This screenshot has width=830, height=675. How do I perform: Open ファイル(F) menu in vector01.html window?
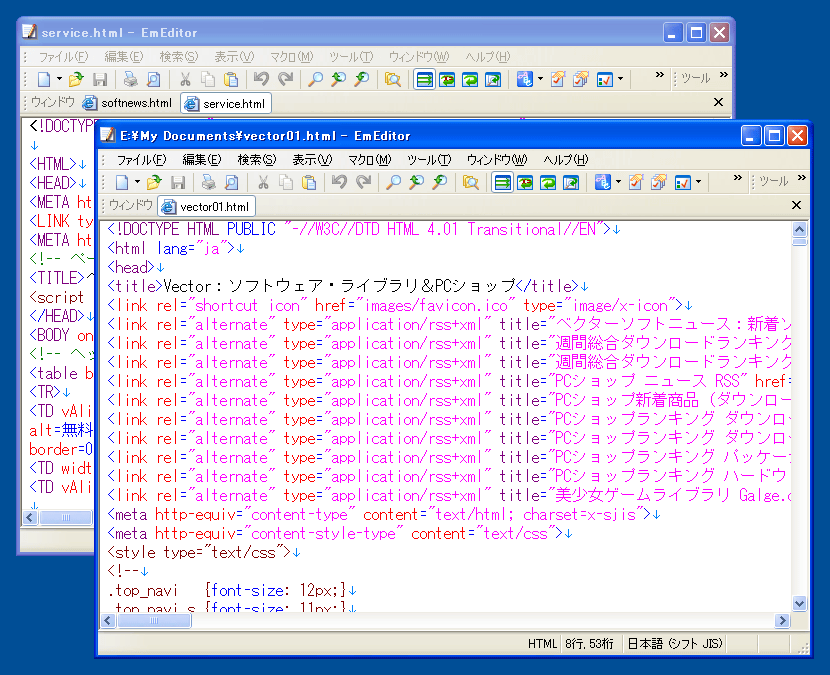141,159
